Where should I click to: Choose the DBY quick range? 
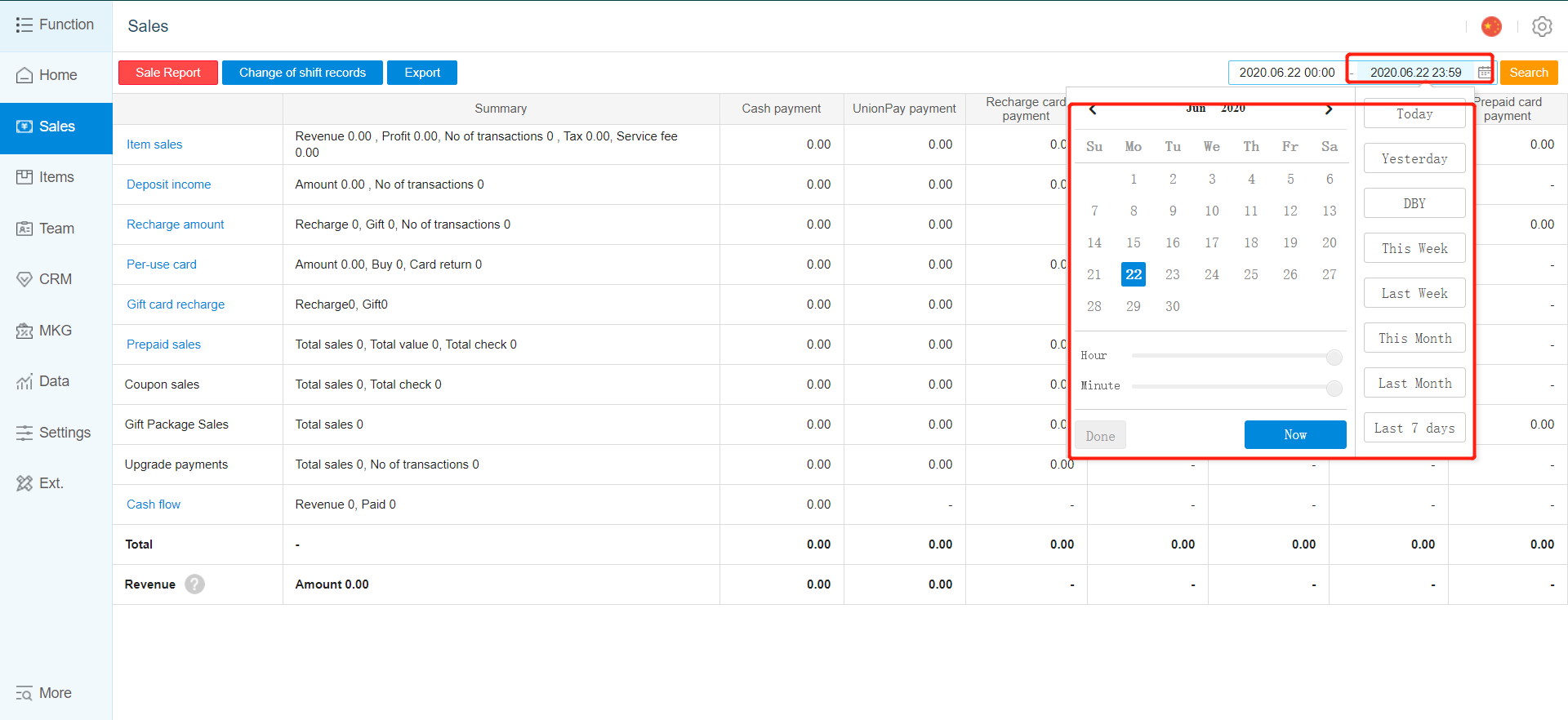1414,203
